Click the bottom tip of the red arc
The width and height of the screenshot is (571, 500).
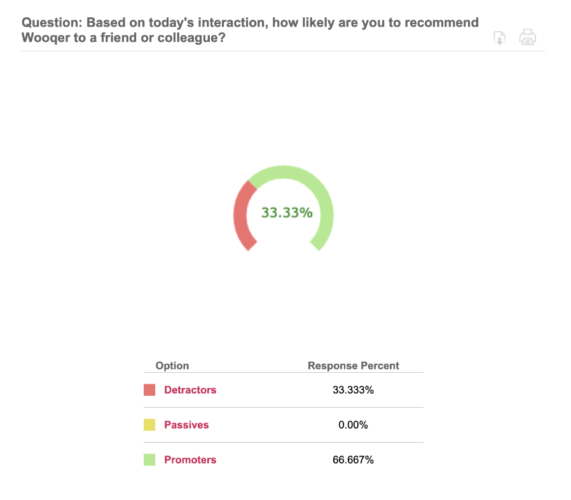[249, 246]
